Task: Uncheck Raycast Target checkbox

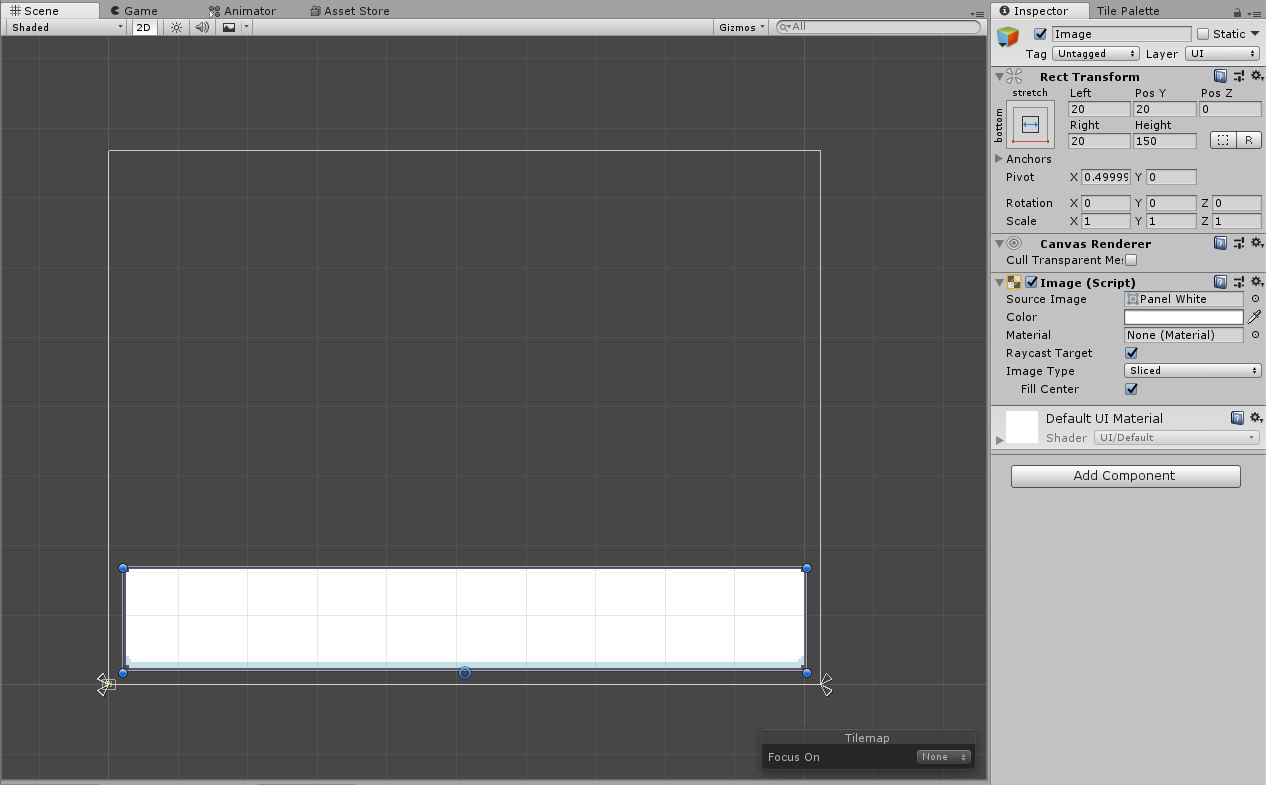Action: 1131,353
